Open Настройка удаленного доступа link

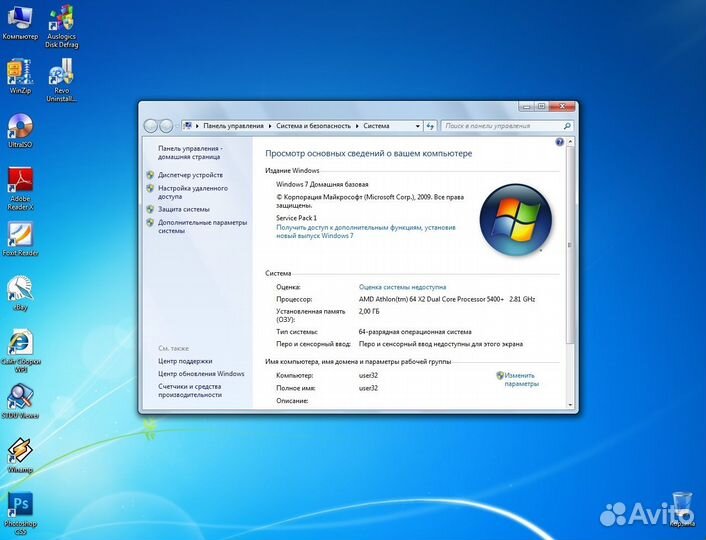coord(193,192)
